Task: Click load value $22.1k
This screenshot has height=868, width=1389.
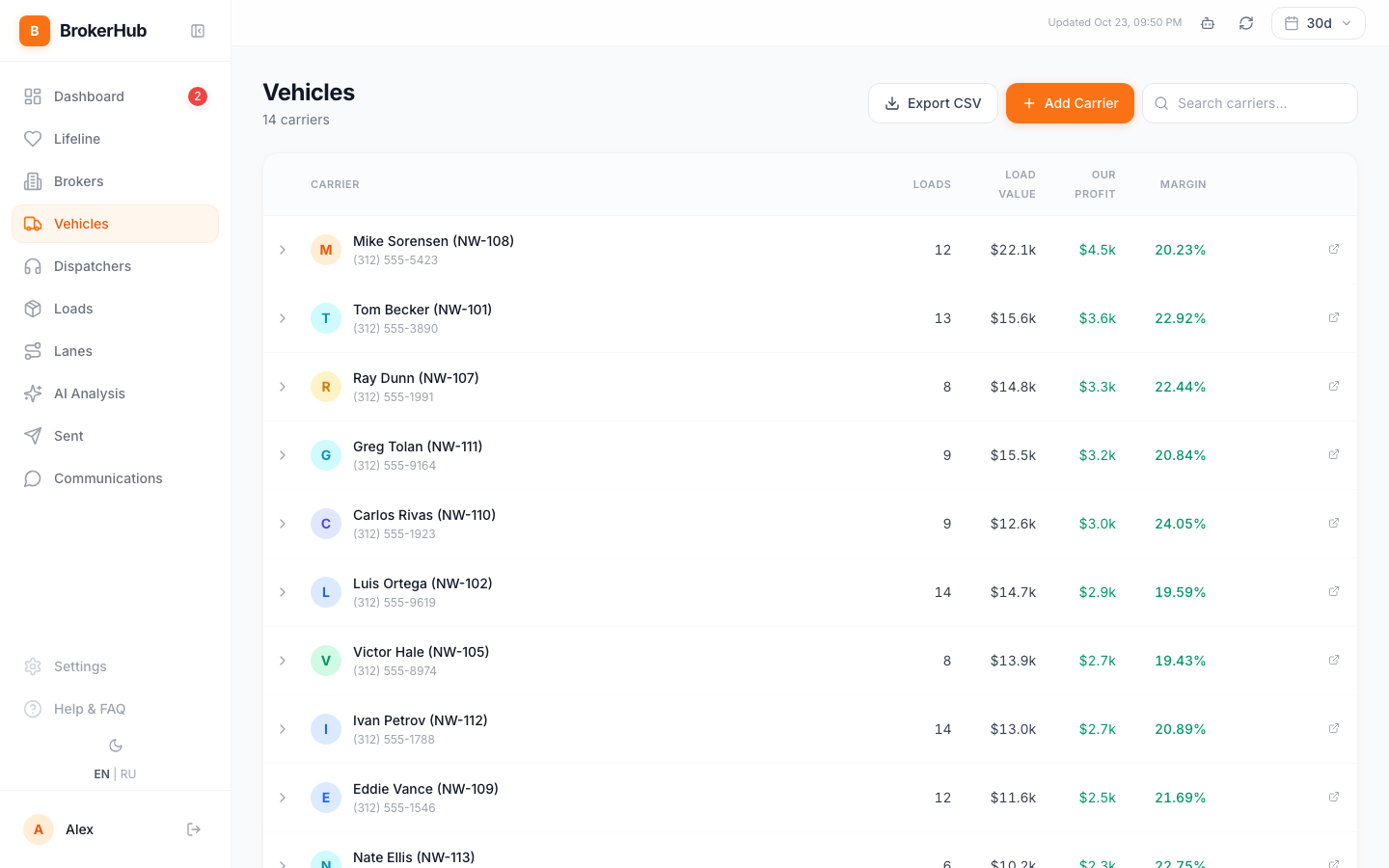Action: click(x=1013, y=250)
